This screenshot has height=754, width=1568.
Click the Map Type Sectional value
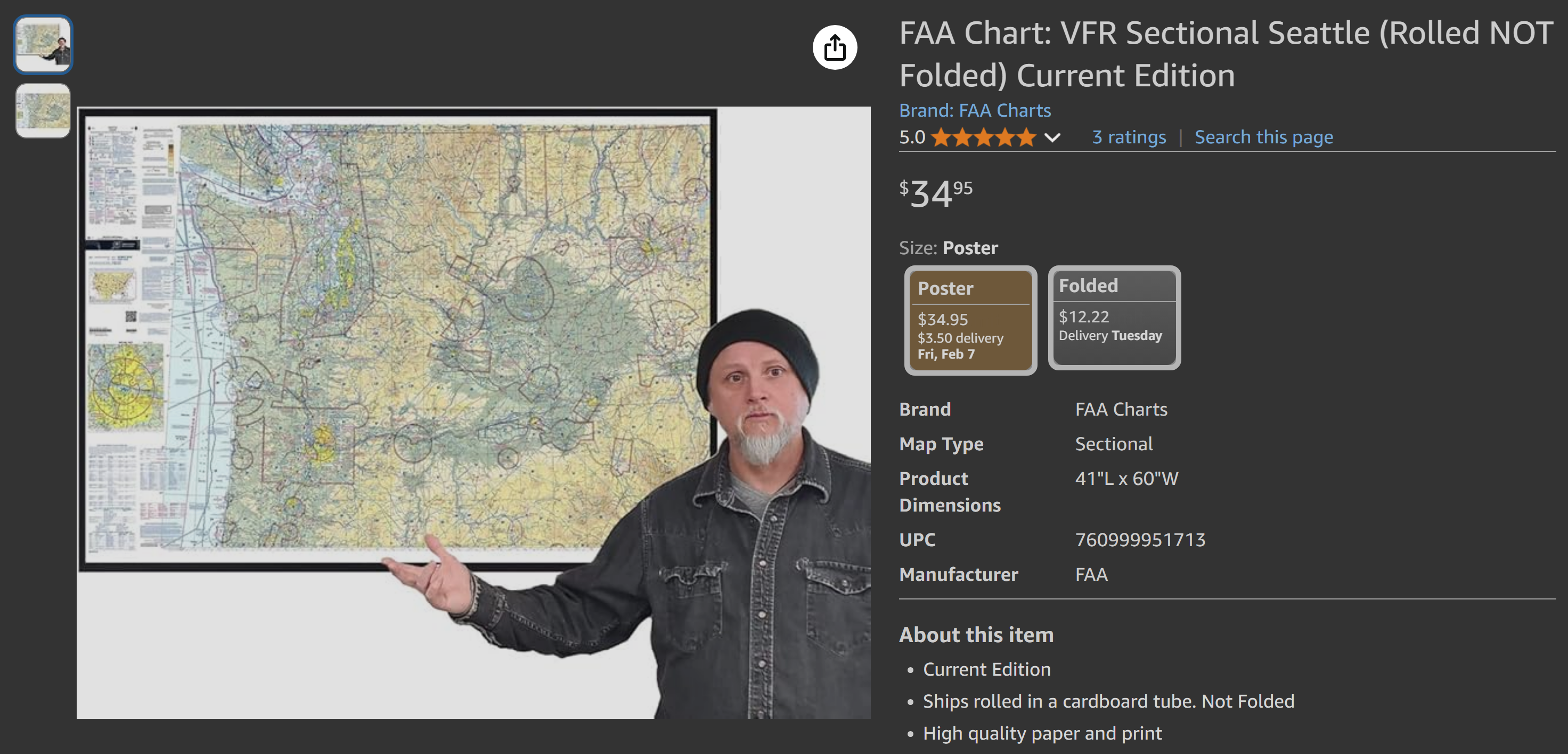1113,444
